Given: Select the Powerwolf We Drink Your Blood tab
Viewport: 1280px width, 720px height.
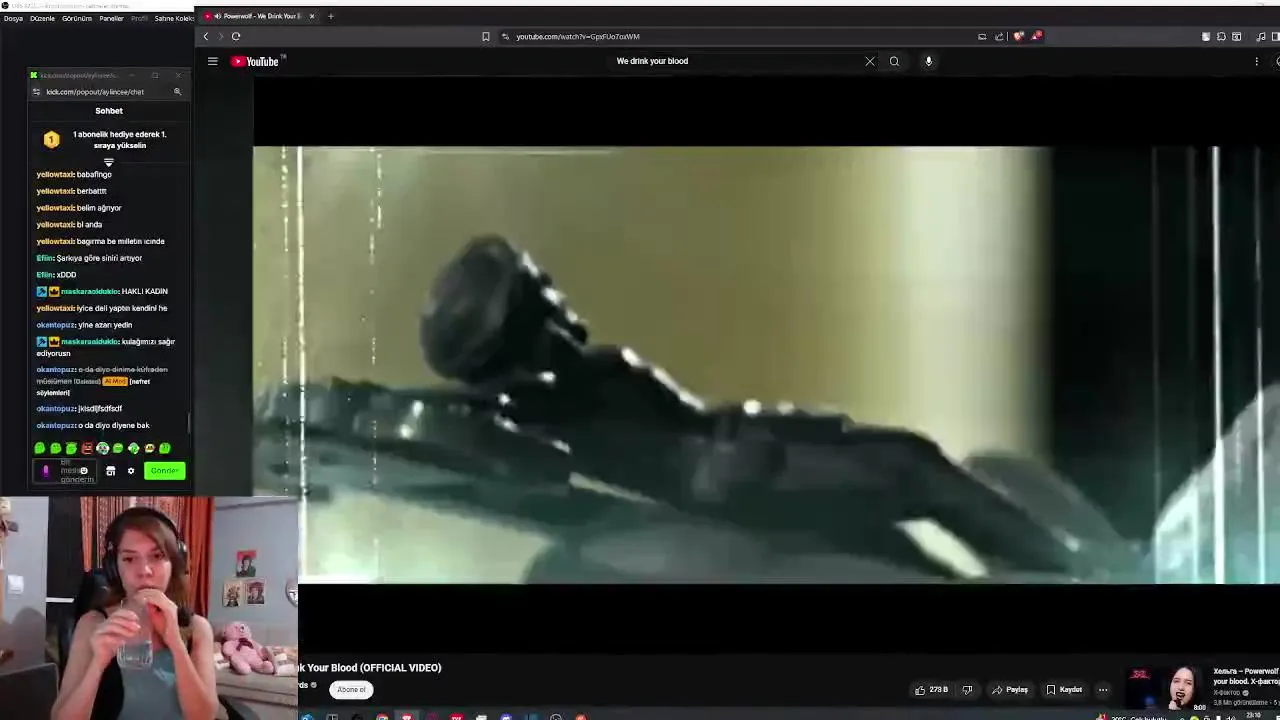Looking at the screenshot, I should 258,16.
